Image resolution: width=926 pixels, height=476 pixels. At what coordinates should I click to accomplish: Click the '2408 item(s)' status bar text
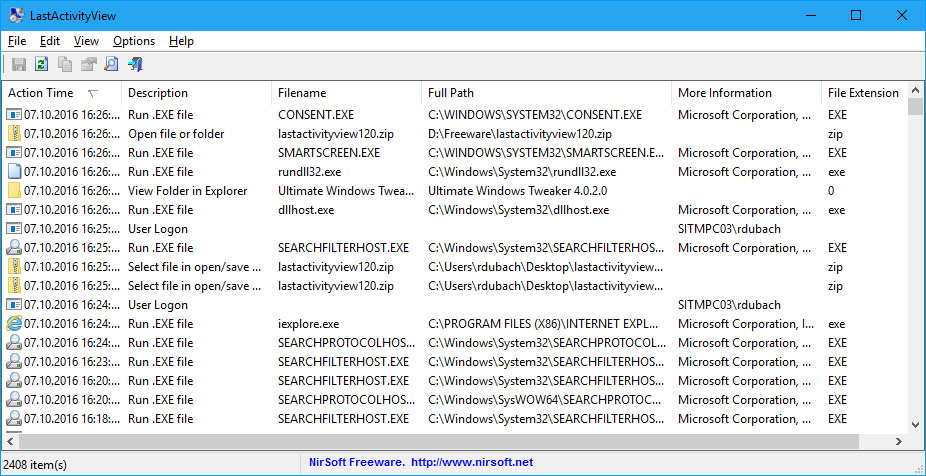pos(35,465)
